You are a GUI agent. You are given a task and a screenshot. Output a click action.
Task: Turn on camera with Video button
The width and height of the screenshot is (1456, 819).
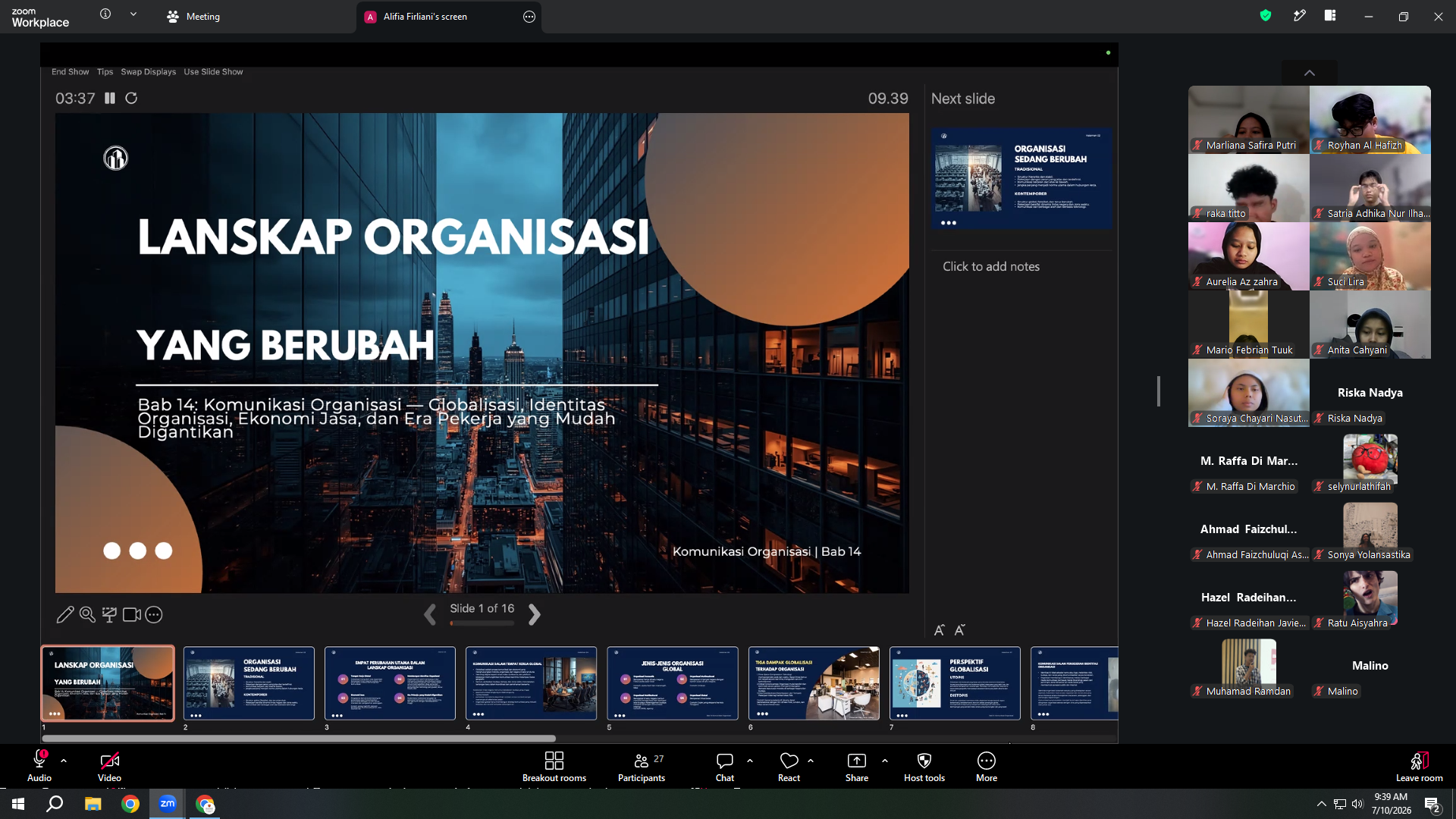coord(109,766)
